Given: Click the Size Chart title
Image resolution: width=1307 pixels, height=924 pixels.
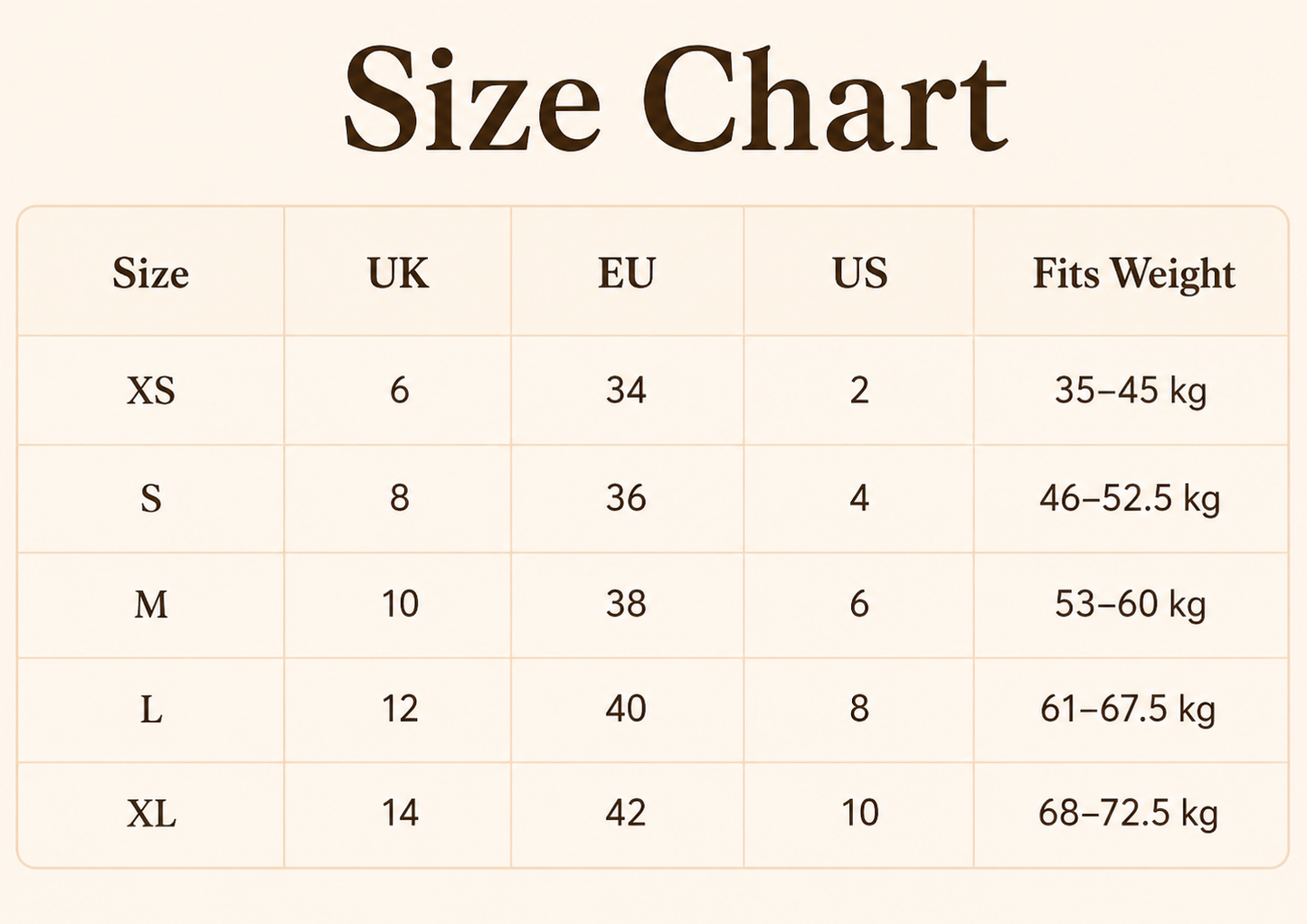Looking at the screenshot, I should [x=675, y=99].
